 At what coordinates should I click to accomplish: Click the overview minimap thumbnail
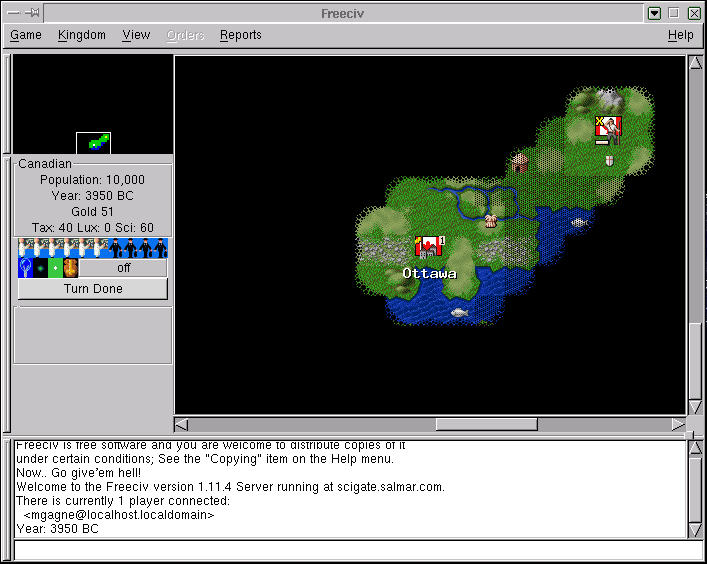[93, 143]
